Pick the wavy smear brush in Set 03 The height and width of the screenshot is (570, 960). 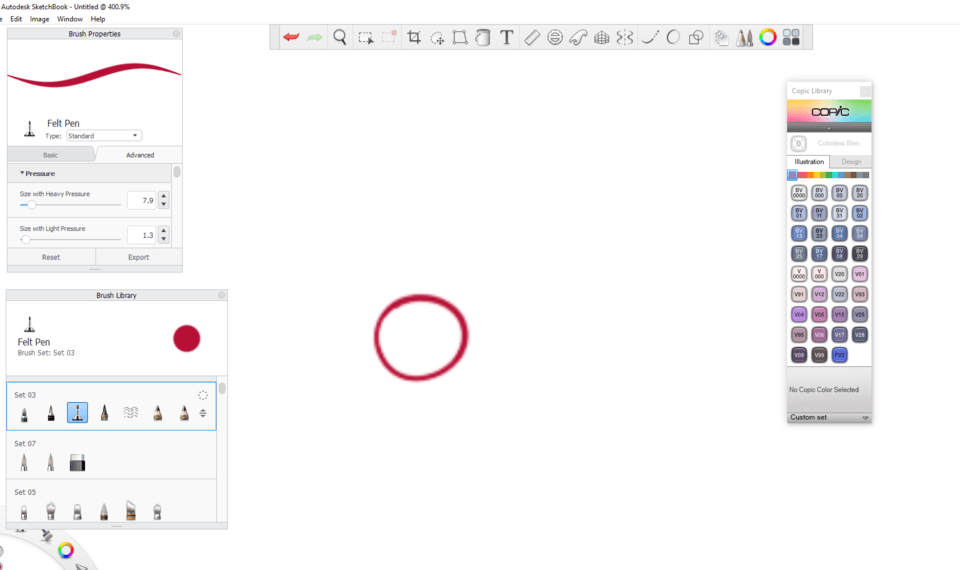130,413
